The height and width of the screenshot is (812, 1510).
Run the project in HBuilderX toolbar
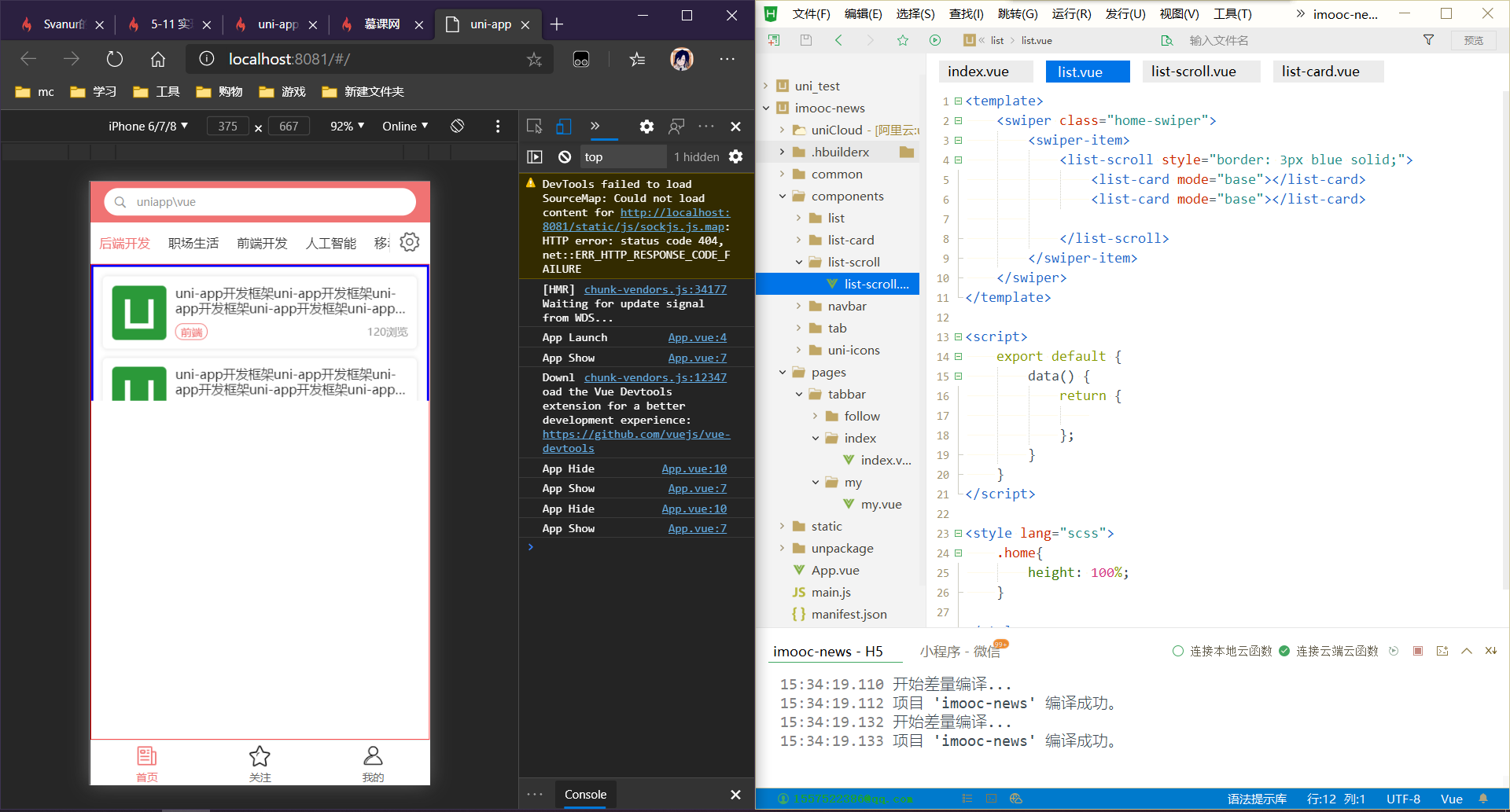935,40
